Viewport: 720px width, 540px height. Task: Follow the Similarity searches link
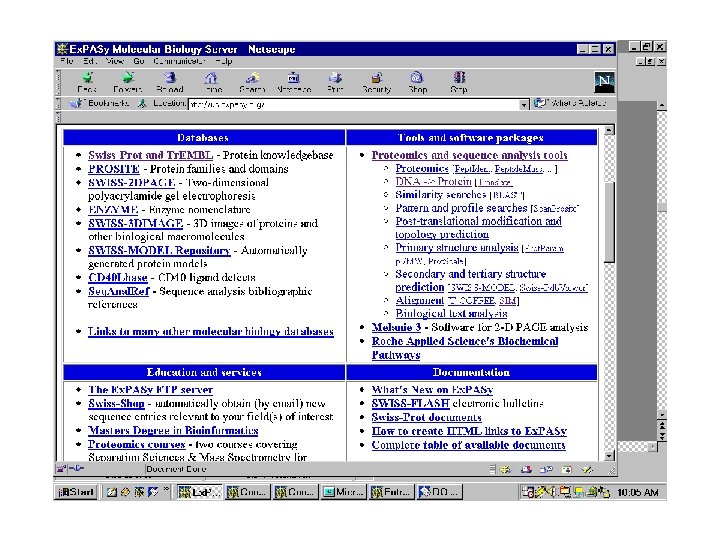coord(441,195)
